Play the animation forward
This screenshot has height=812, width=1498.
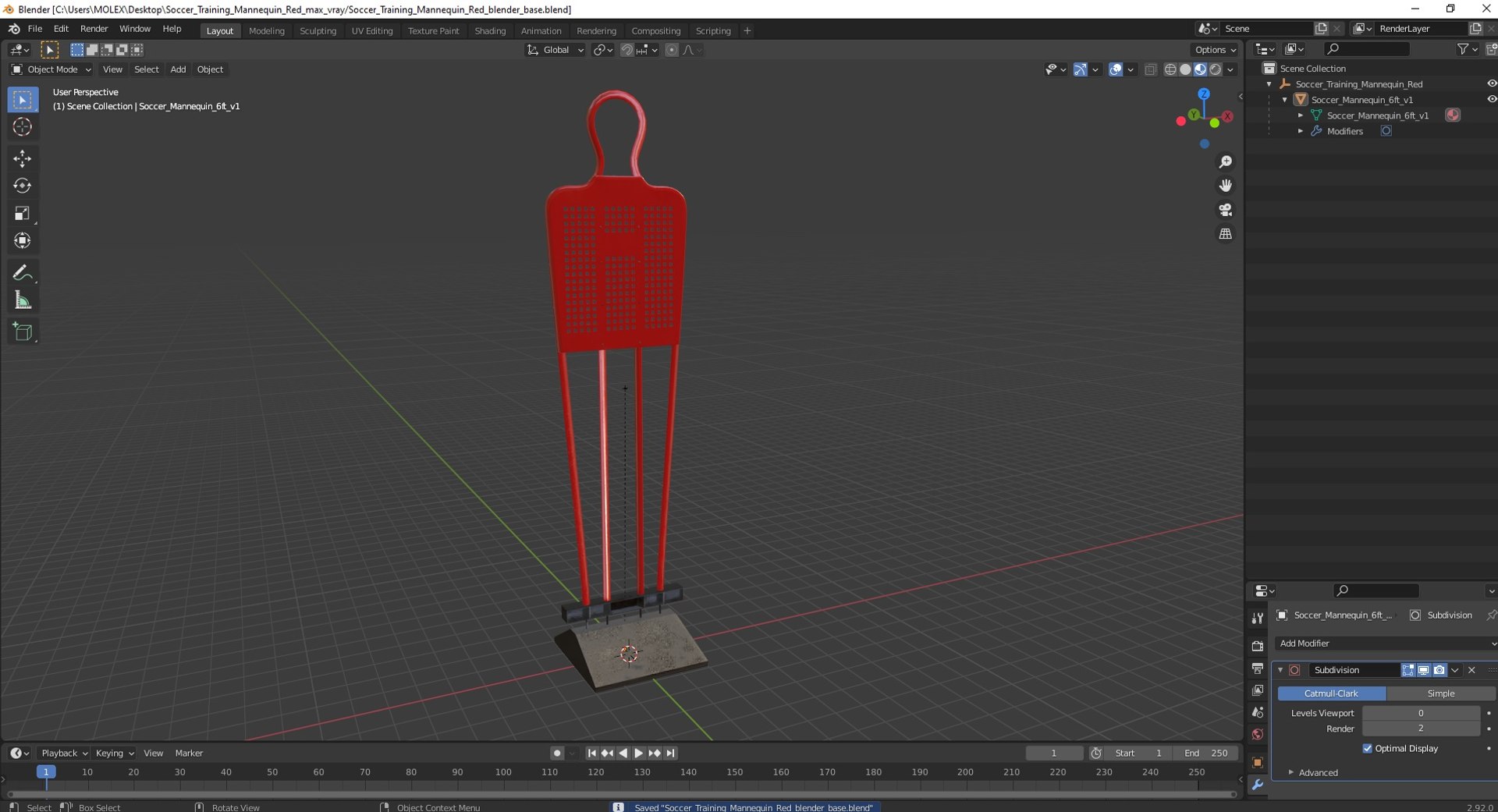coord(638,753)
